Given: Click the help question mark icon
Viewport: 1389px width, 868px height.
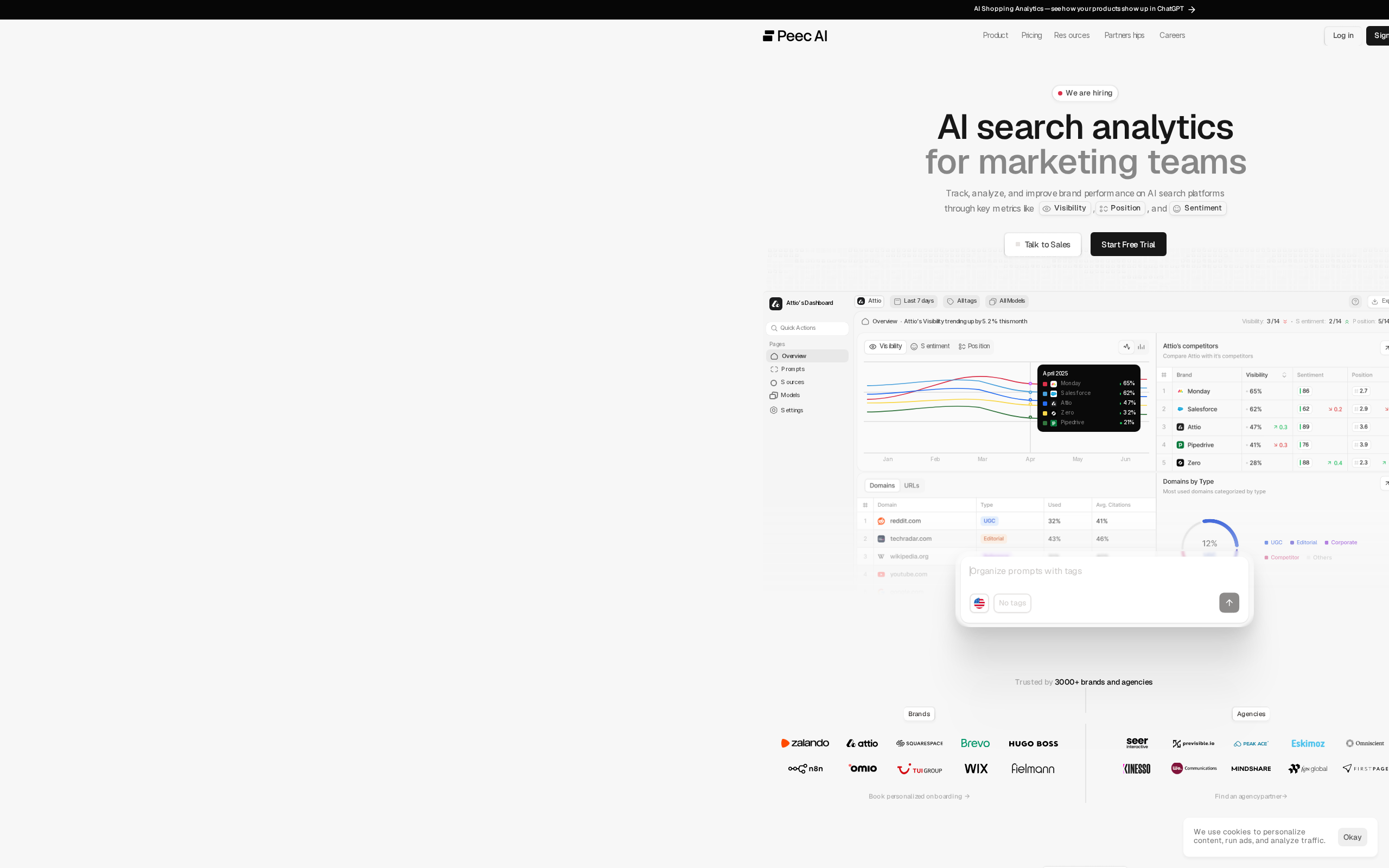Looking at the screenshot, I should coord(1355,302).
